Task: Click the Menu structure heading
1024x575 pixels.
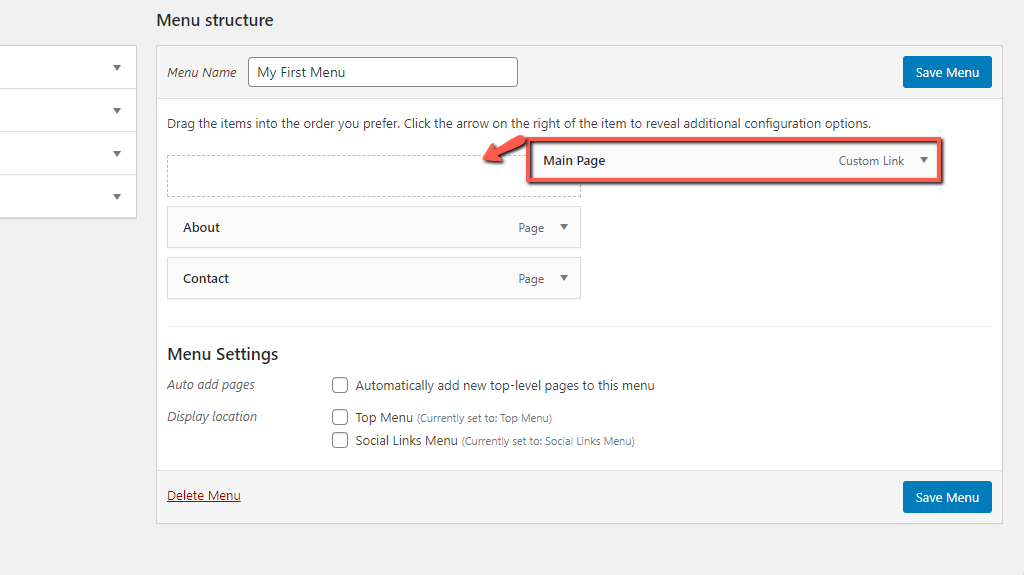Action: [x=215, y=20]
